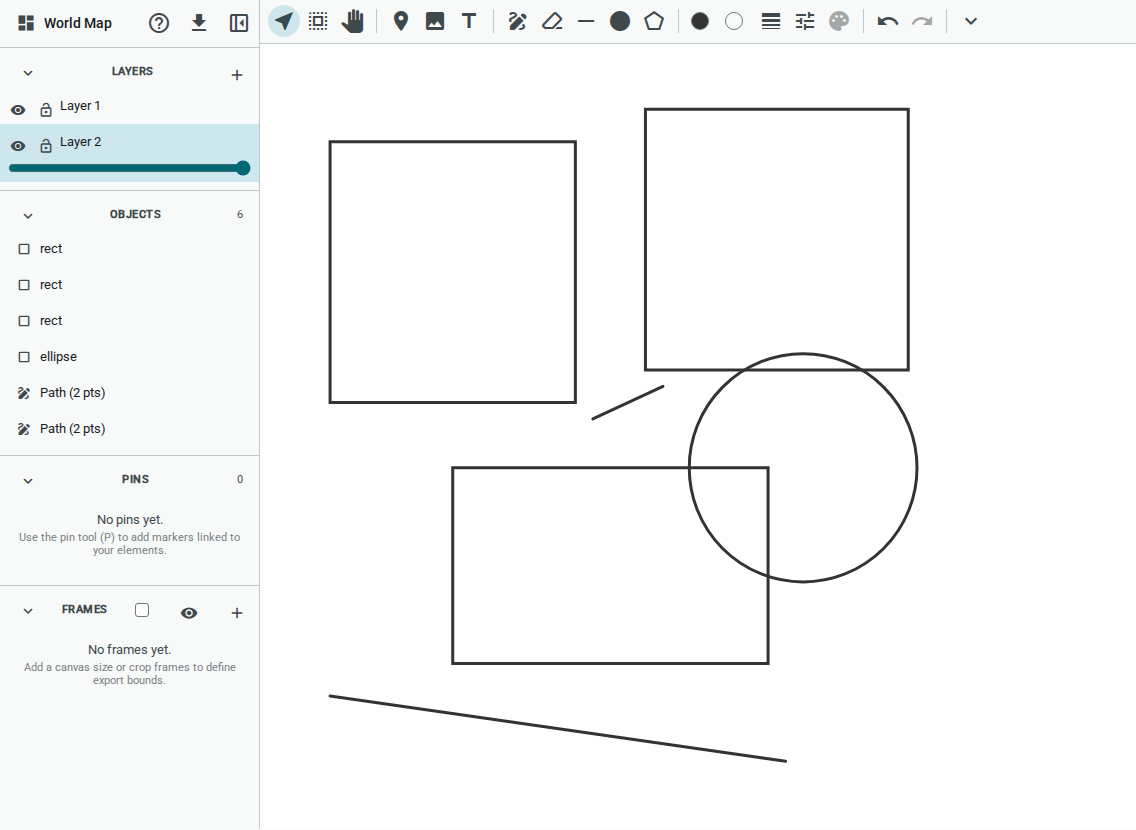Click the download export icon
The height and width of the screenshot is (830, 1136).
(x=199, y=23)
